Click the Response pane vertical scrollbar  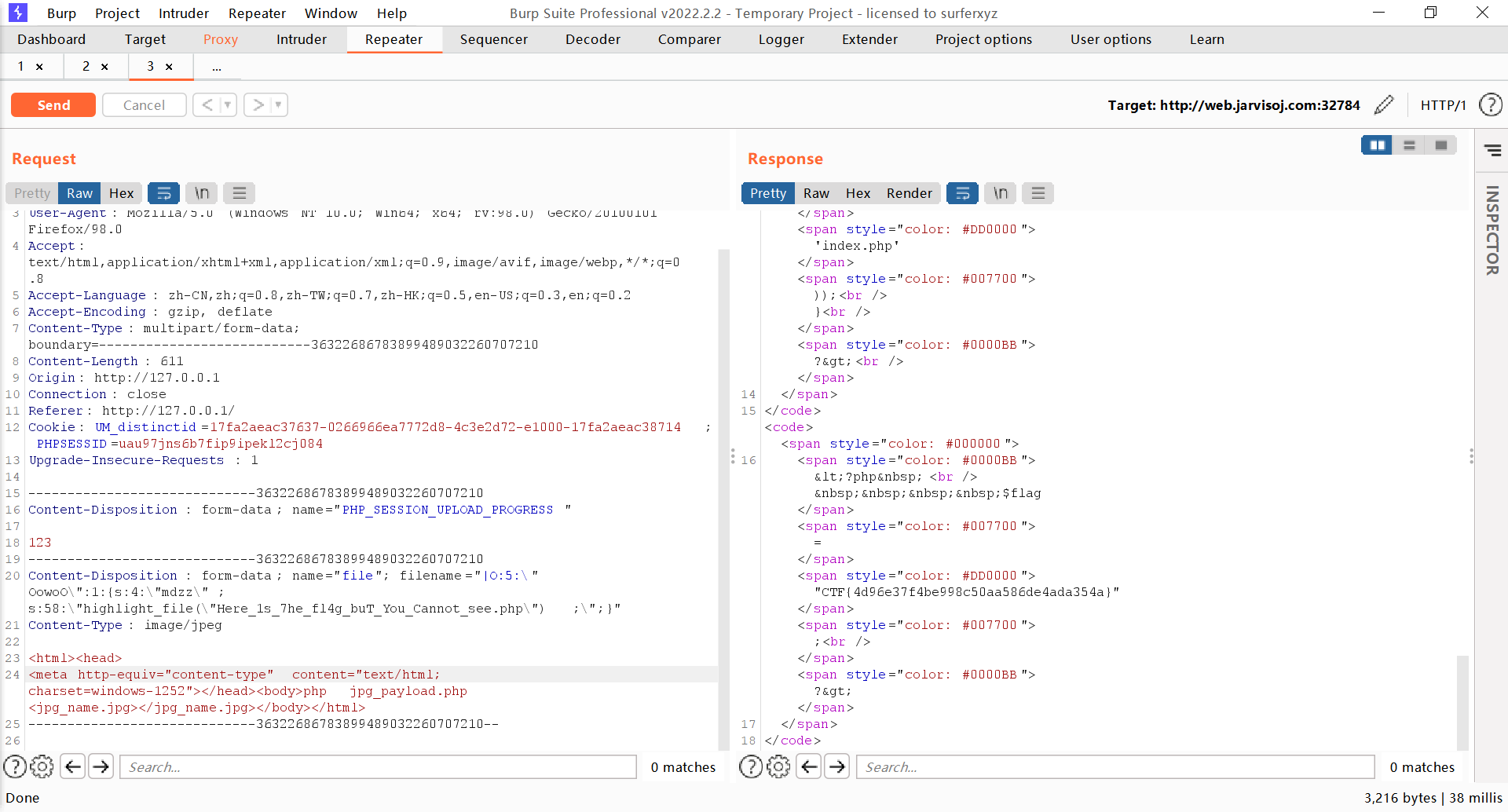1462,702
